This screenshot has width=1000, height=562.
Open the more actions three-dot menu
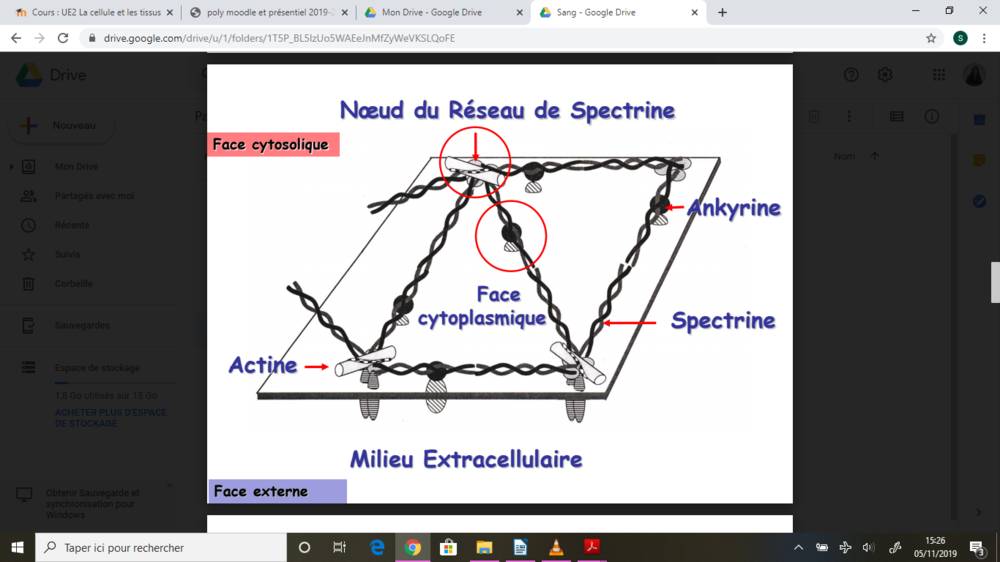pyautogui.click(x=849, y=117)
